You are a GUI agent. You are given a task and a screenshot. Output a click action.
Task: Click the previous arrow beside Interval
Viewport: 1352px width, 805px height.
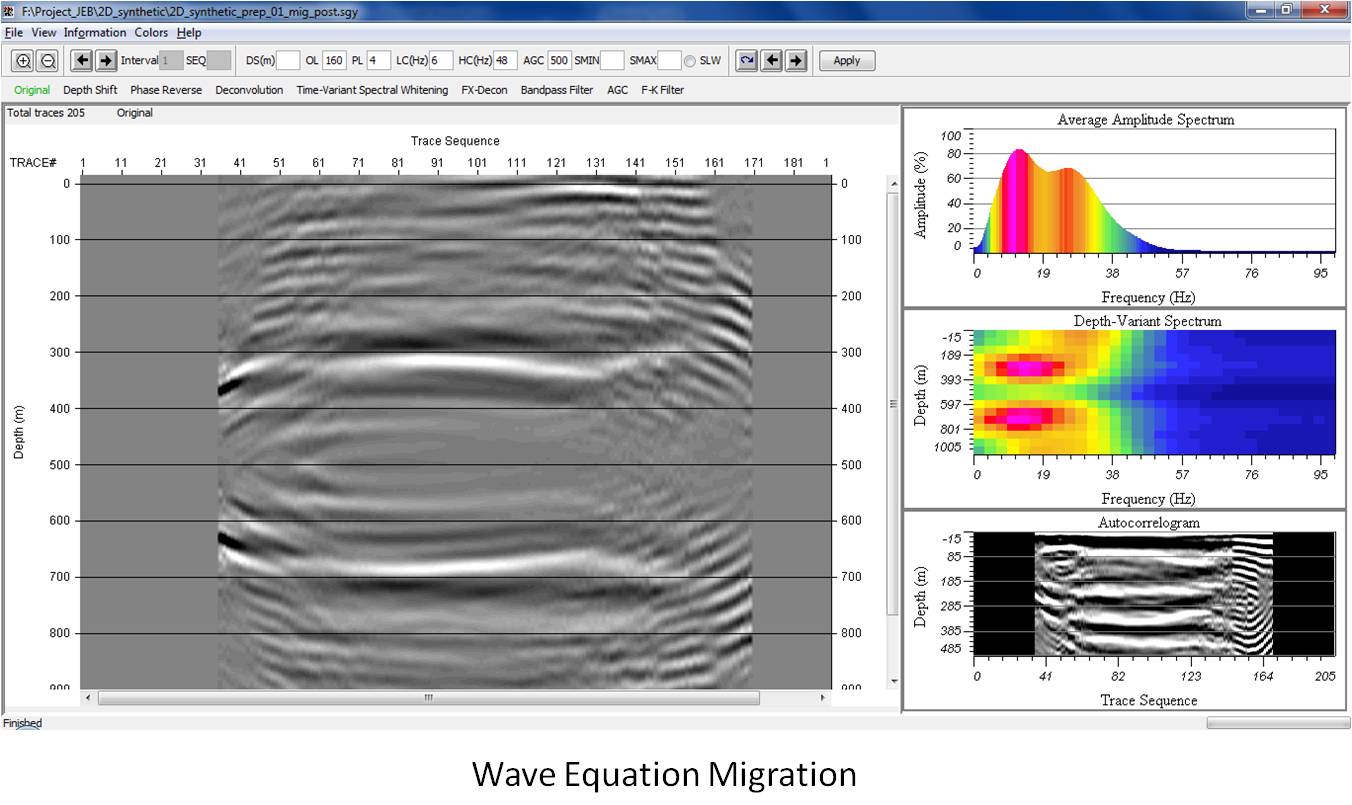83,61
